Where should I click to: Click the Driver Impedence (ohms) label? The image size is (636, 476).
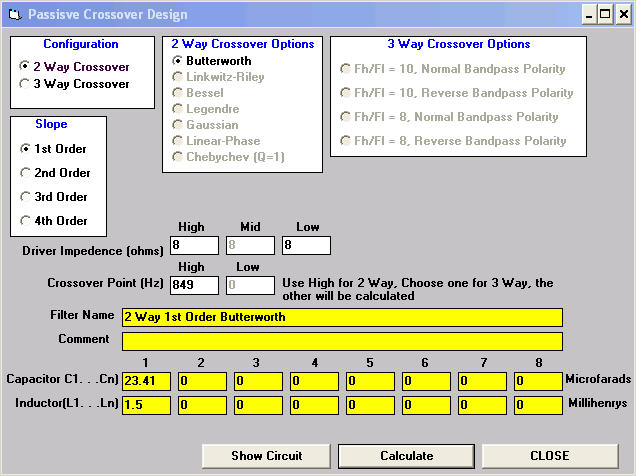(93, 251)
